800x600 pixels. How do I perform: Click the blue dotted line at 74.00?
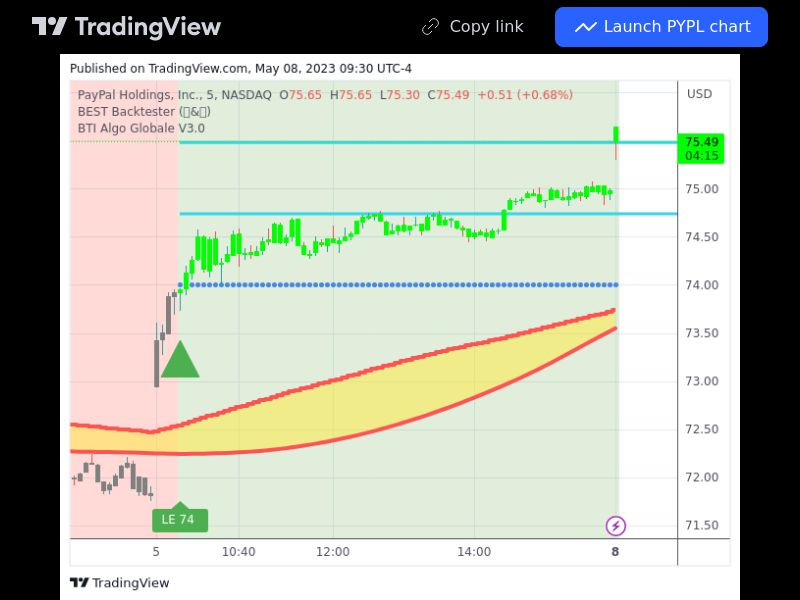pos(398,285)
